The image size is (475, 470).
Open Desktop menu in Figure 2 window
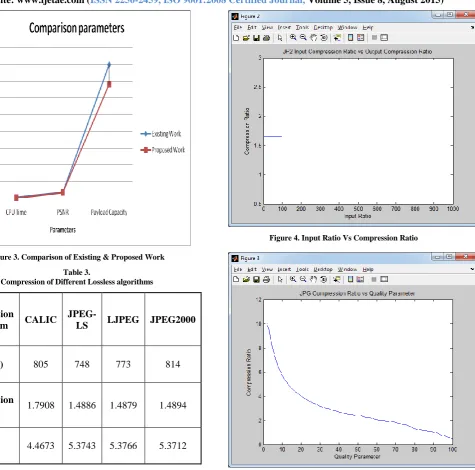pyautogui.click(x=323, y=27)
